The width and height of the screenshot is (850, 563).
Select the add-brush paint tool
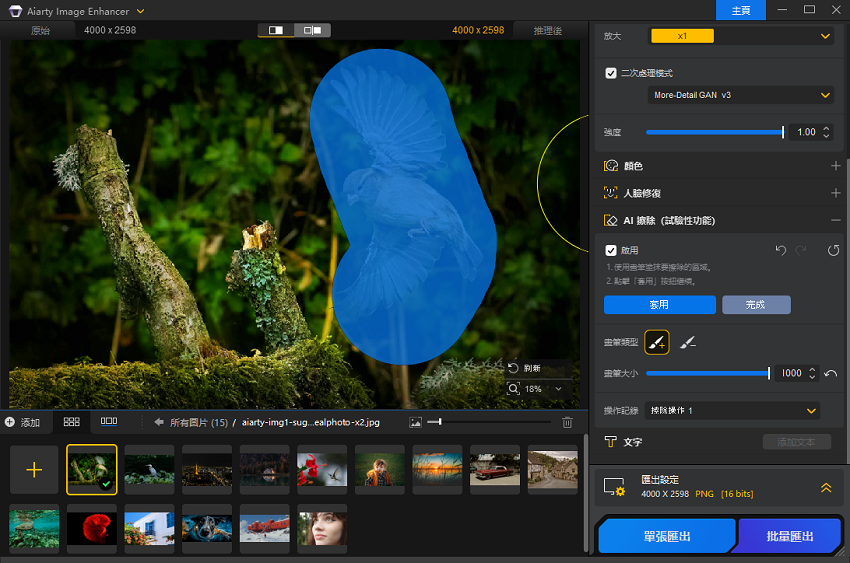656,342
